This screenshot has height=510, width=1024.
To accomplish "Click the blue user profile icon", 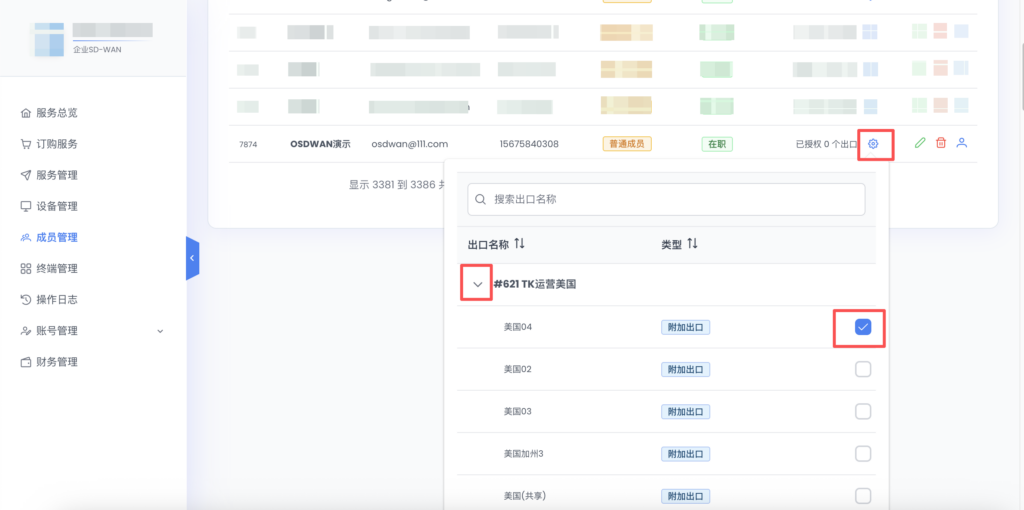I will pyautogui.click(x=962, y=143).
